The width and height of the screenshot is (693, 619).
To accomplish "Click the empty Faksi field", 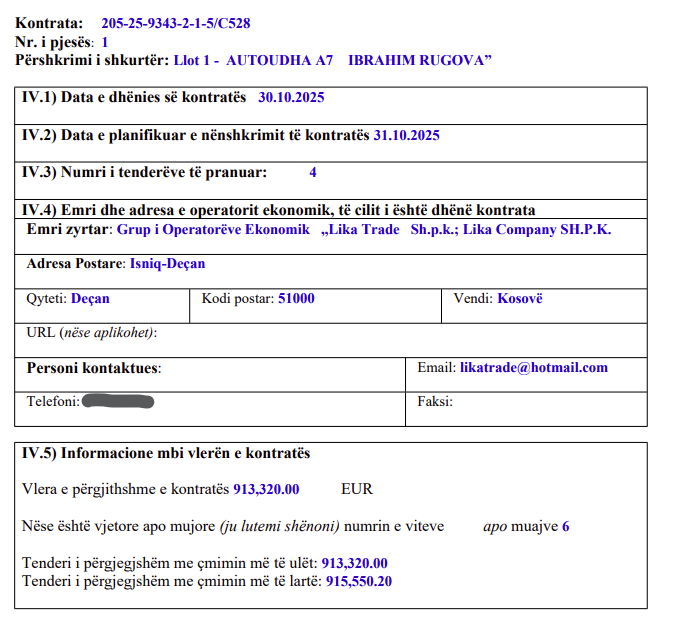I will pyautogui.click(x=540, y=402).
